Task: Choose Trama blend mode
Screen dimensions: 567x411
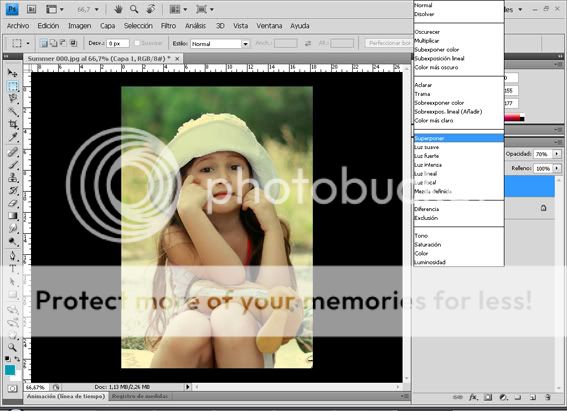Action: 459,94
